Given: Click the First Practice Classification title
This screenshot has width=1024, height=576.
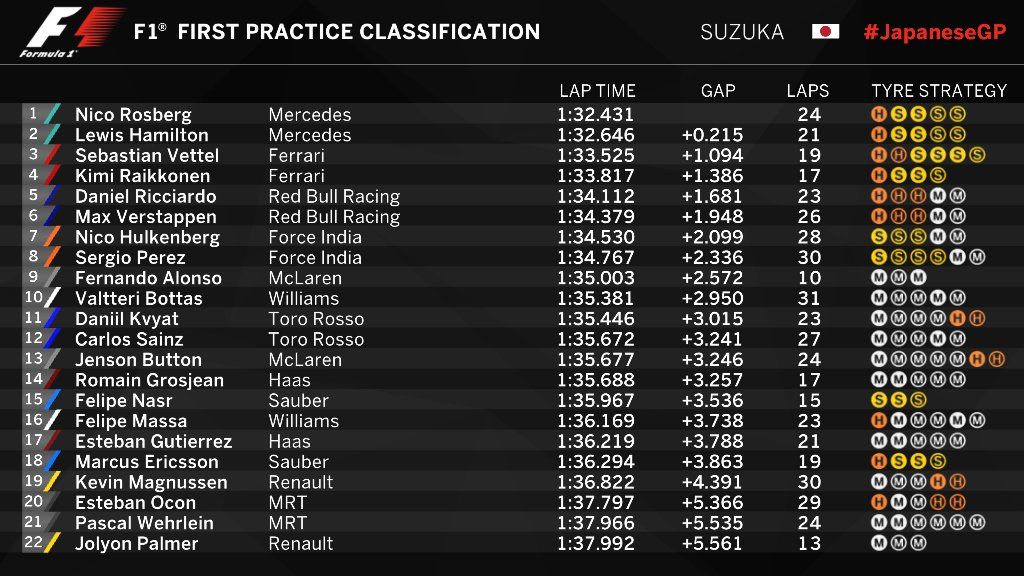Looking at the screenshot, I should (x=337, y=31).
